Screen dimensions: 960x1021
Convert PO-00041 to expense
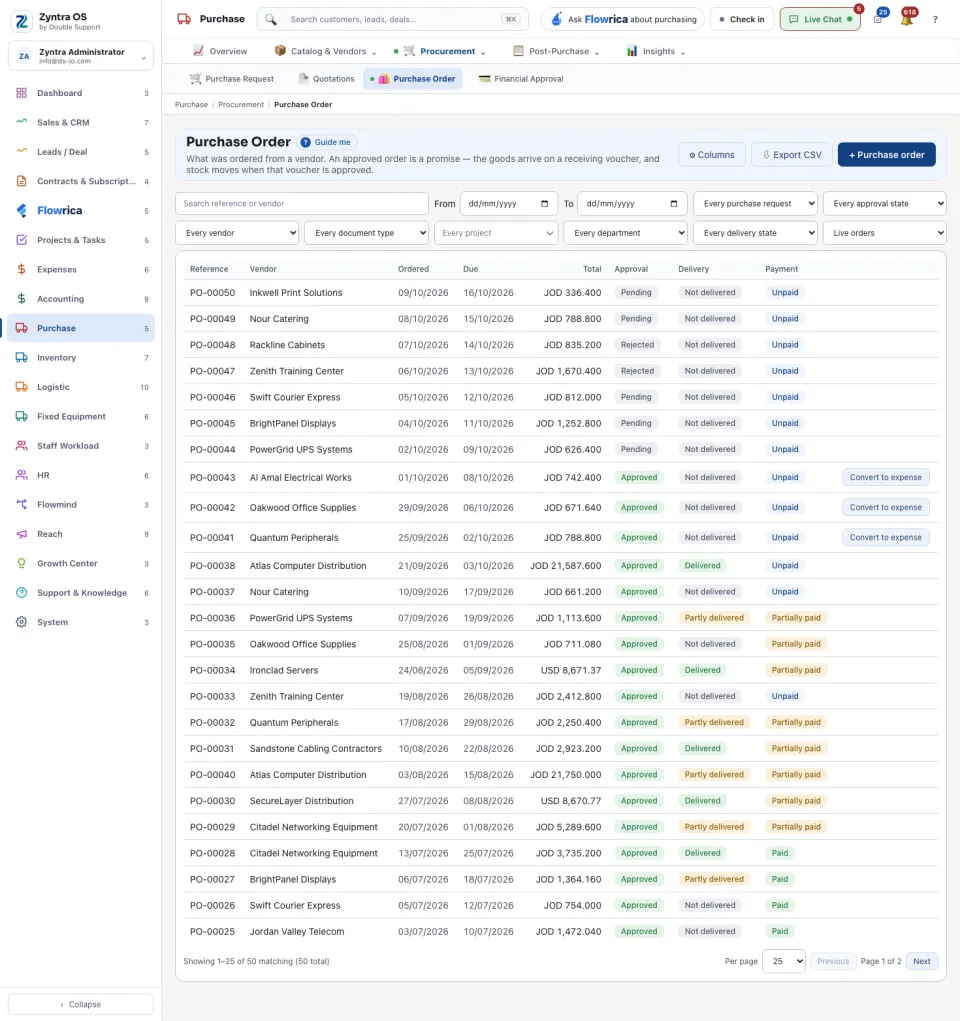(886, 537)
